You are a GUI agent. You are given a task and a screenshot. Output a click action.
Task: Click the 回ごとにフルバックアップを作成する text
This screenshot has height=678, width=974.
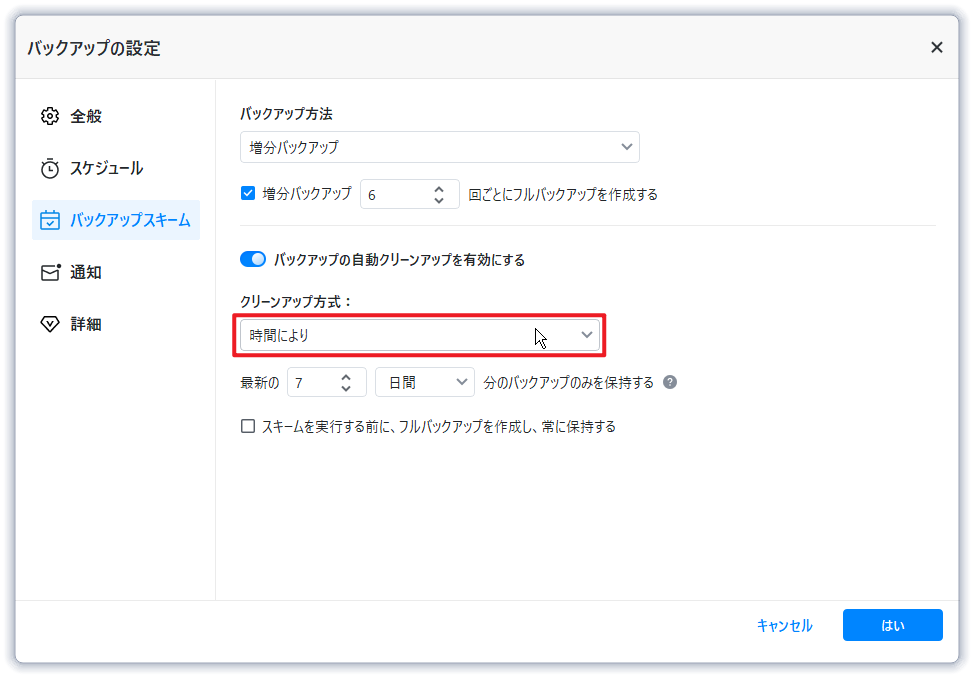563,195
